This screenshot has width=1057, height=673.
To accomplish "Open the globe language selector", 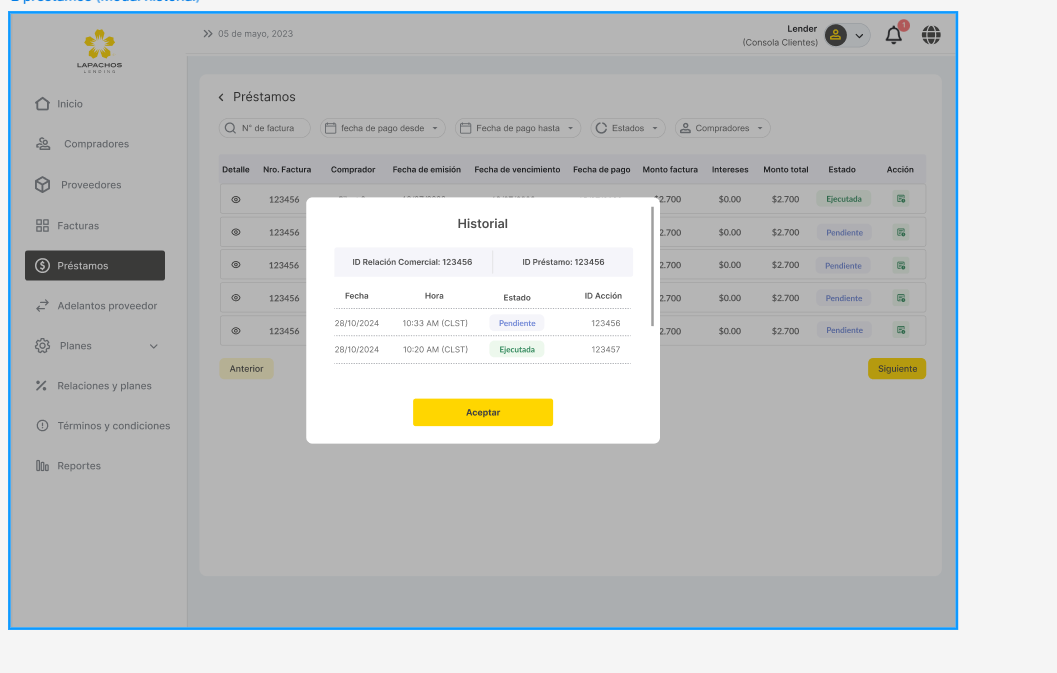I will (931, 36).
